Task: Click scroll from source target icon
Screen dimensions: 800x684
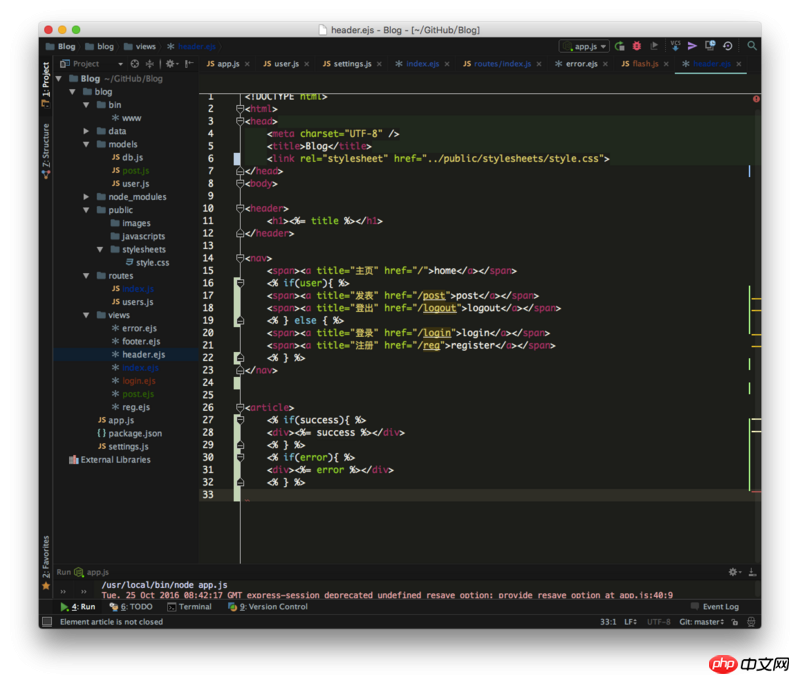Action: [x=135, y=63]
